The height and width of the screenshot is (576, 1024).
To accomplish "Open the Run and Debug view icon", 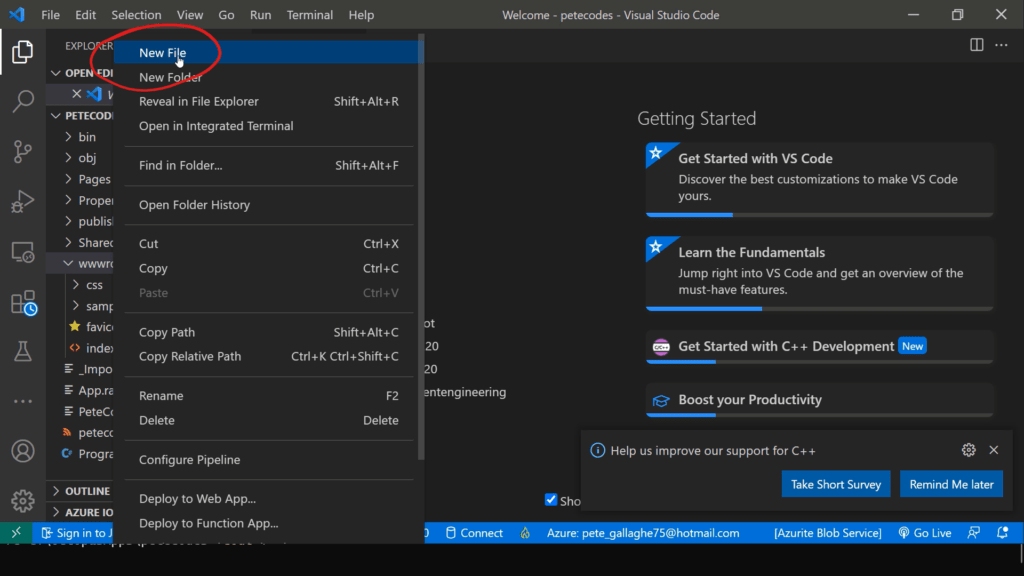I will pyautogui.click(x=22, y=201).
